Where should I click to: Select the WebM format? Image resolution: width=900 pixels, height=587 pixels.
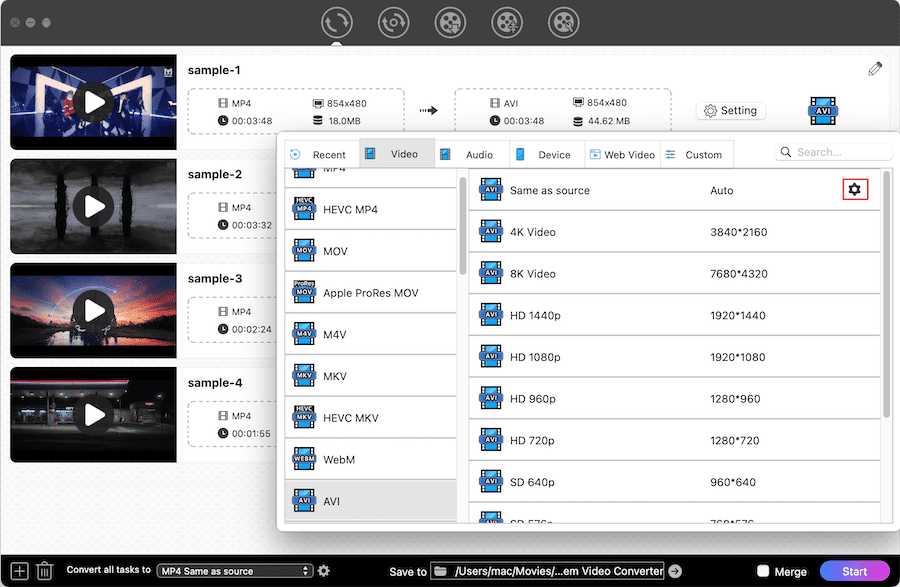371,460
